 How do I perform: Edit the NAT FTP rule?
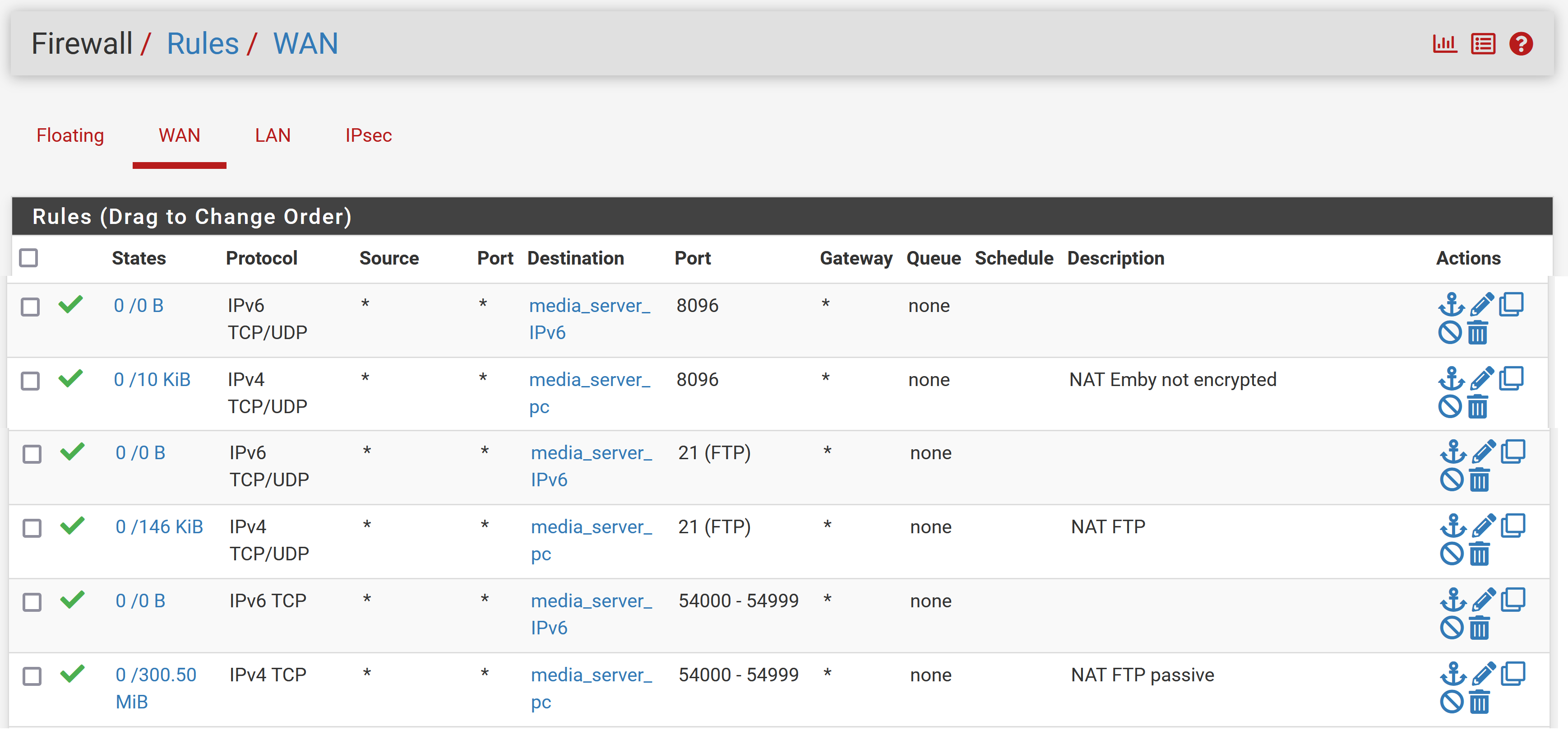tap(1483, 526)
